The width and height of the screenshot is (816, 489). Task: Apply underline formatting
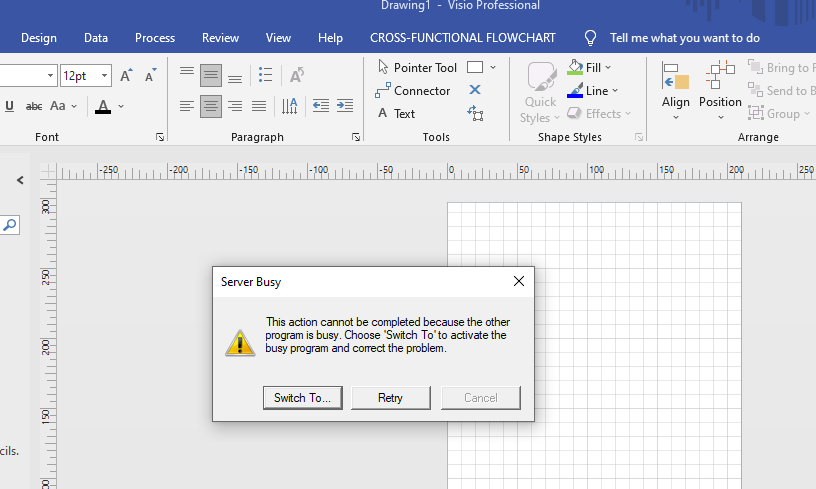tap(9, 106)
